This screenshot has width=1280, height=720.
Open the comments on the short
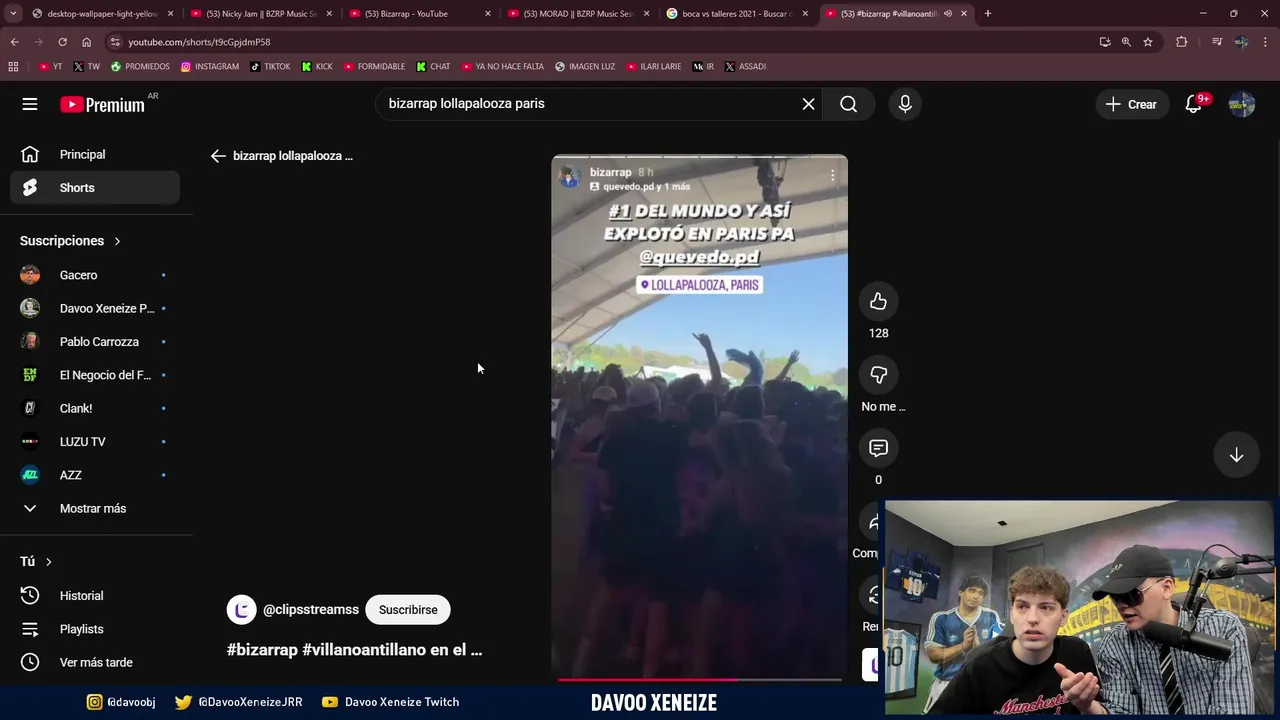coord(878,448)
